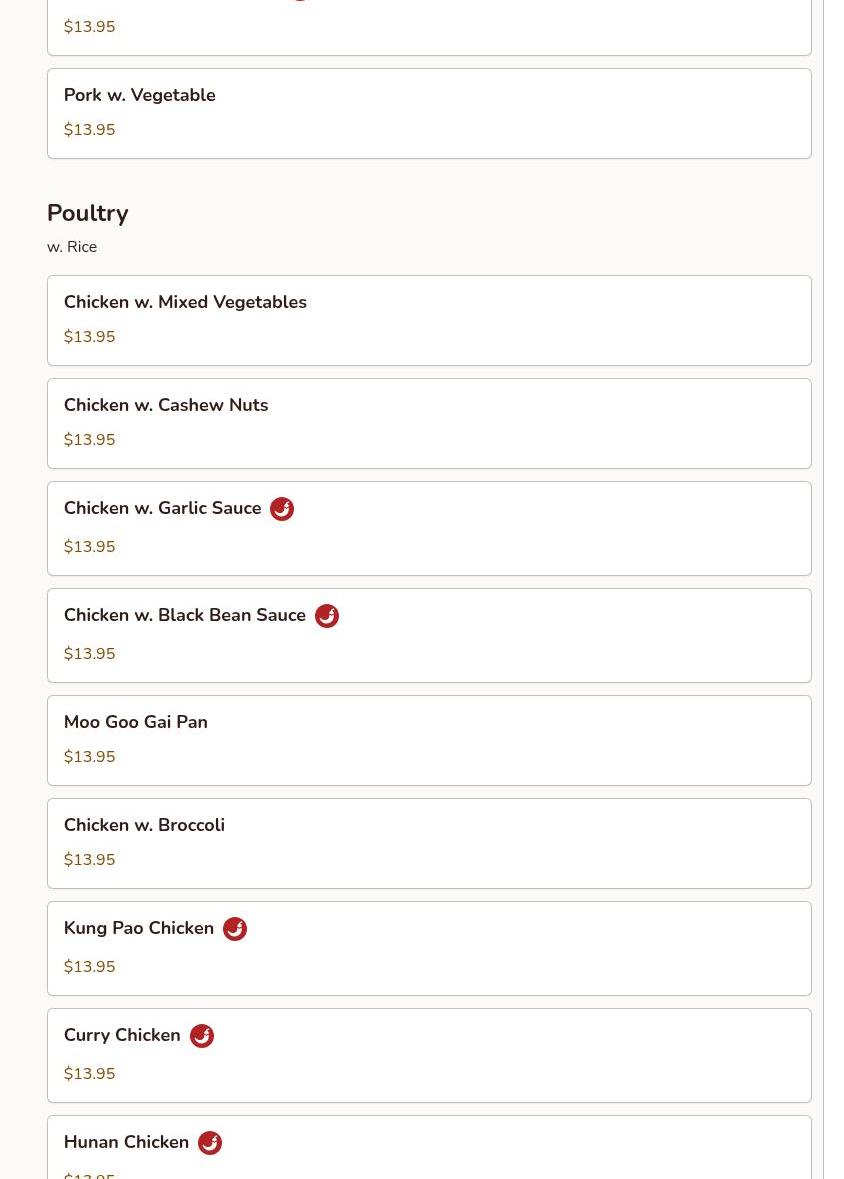Choose Chicken w. Broccoli
The width and height of the screenshot is (844, 1179).
pyautogui.click(x=430, y=844)
